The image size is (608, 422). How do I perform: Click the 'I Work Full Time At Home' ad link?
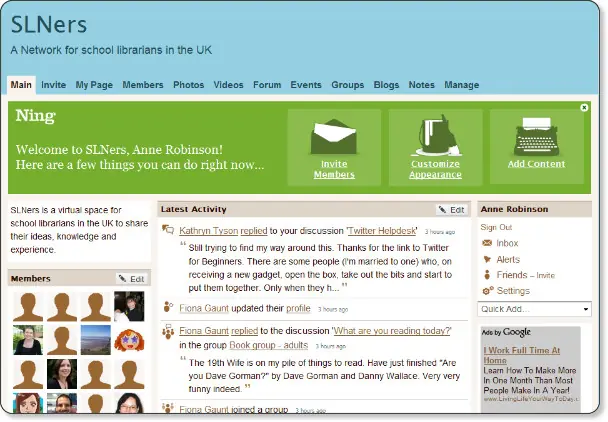522,355
